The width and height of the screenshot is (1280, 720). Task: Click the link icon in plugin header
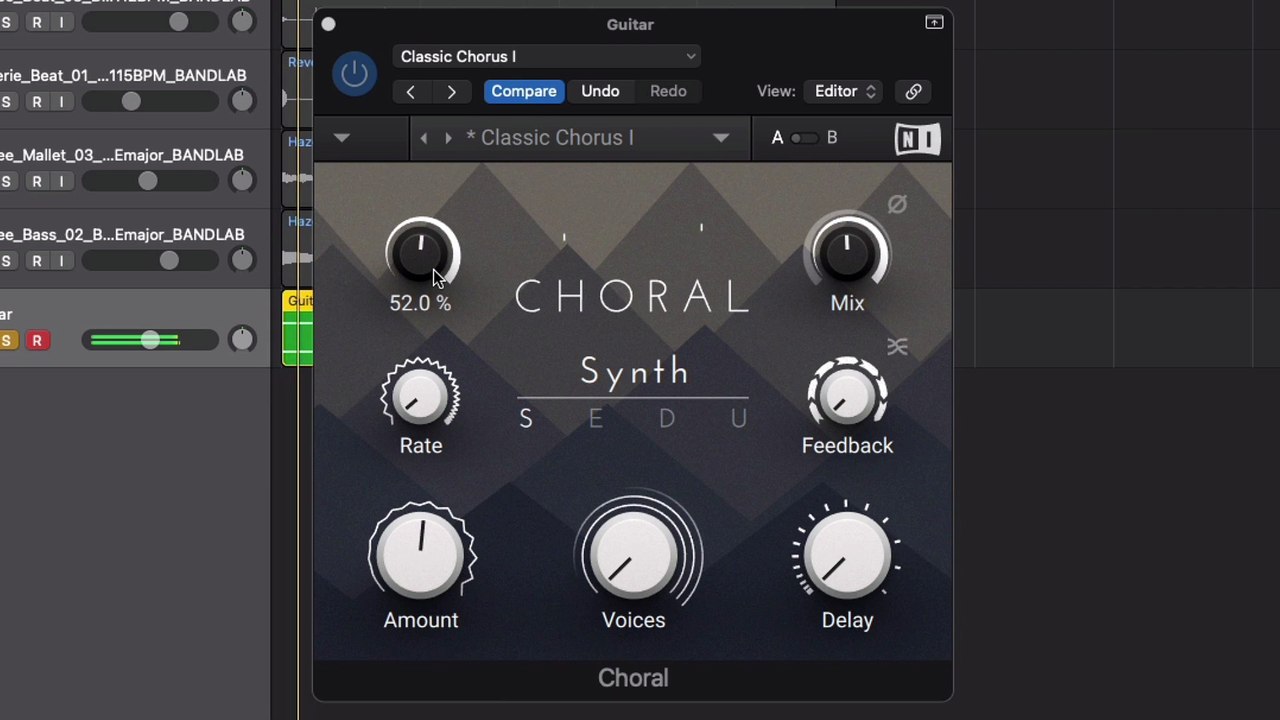(913, 91)
